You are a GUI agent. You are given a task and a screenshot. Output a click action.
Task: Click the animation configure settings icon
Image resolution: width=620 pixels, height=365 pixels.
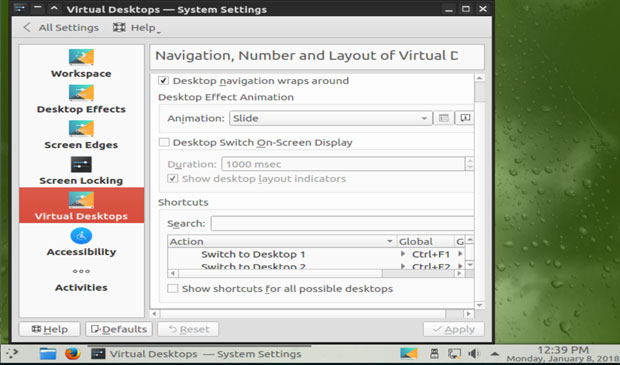(x=444, y=118)
